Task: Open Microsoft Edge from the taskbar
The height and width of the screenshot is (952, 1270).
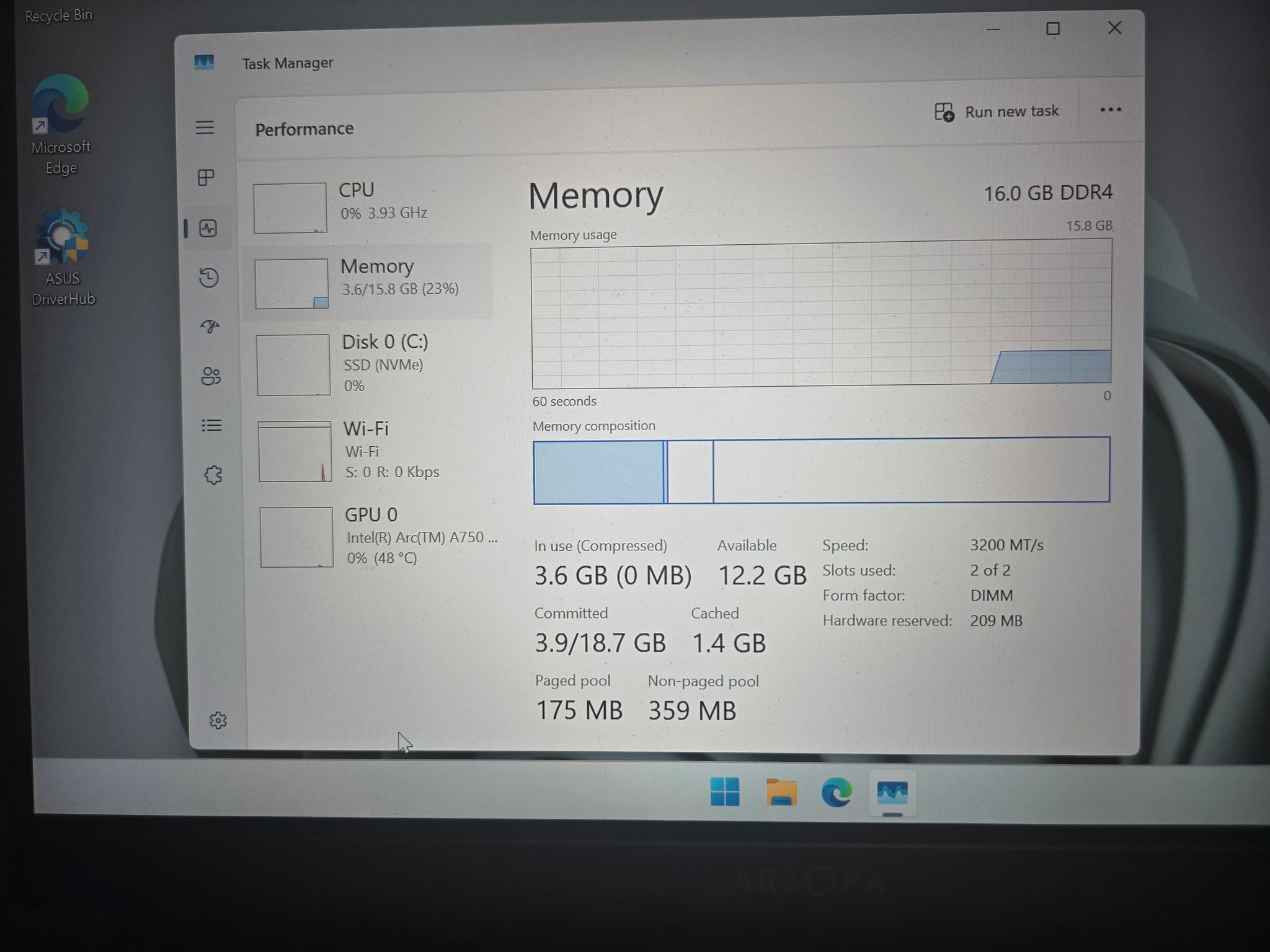Action: tap(836, 793)
